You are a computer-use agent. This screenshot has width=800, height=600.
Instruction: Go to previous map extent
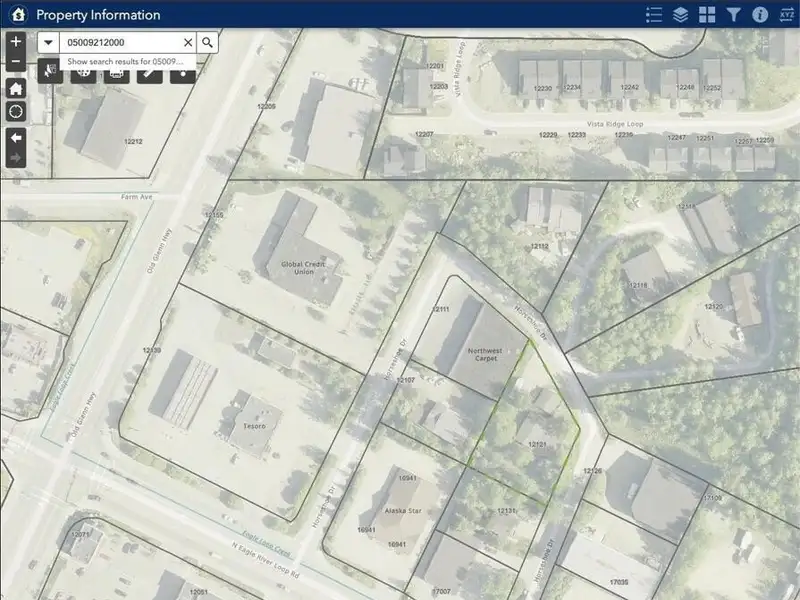(15, 138)
